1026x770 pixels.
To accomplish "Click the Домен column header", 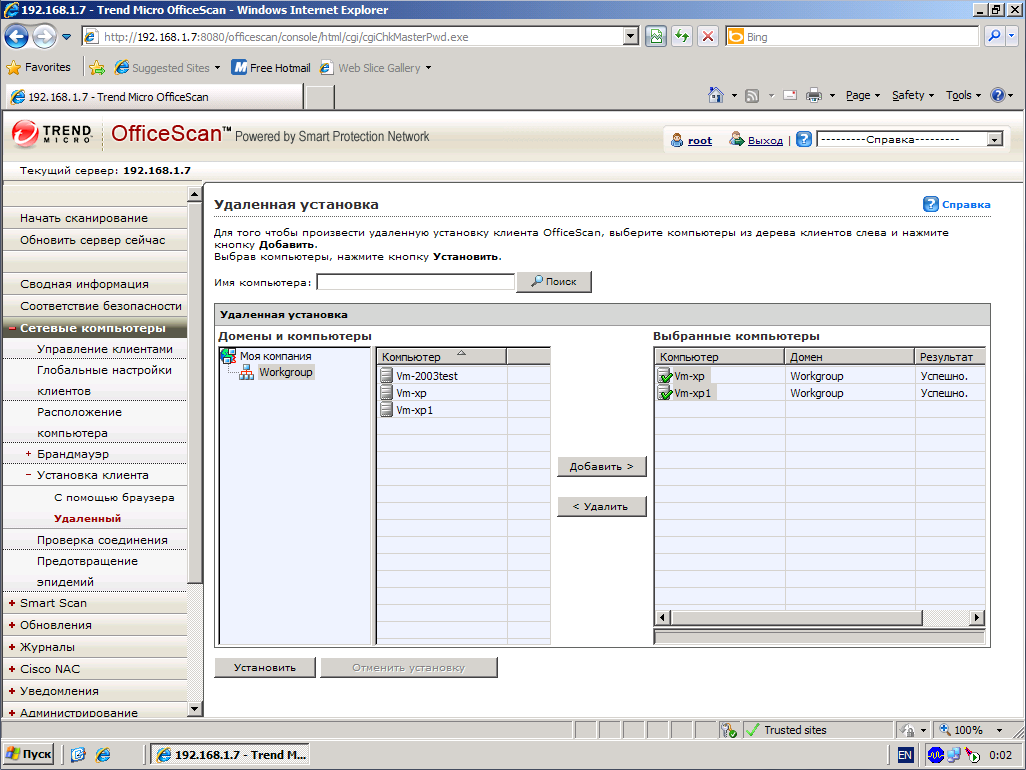I will click(849, 357).
